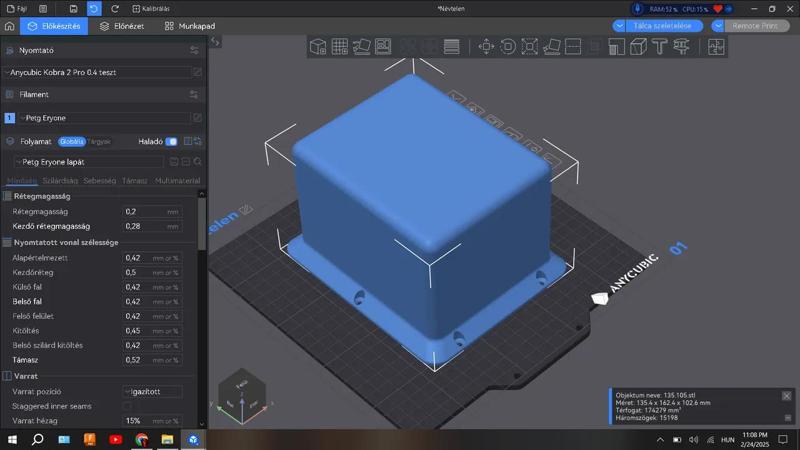Select the Cut tool
The image size is (800, 450).
pyautogui.click(x=573, y=47)
